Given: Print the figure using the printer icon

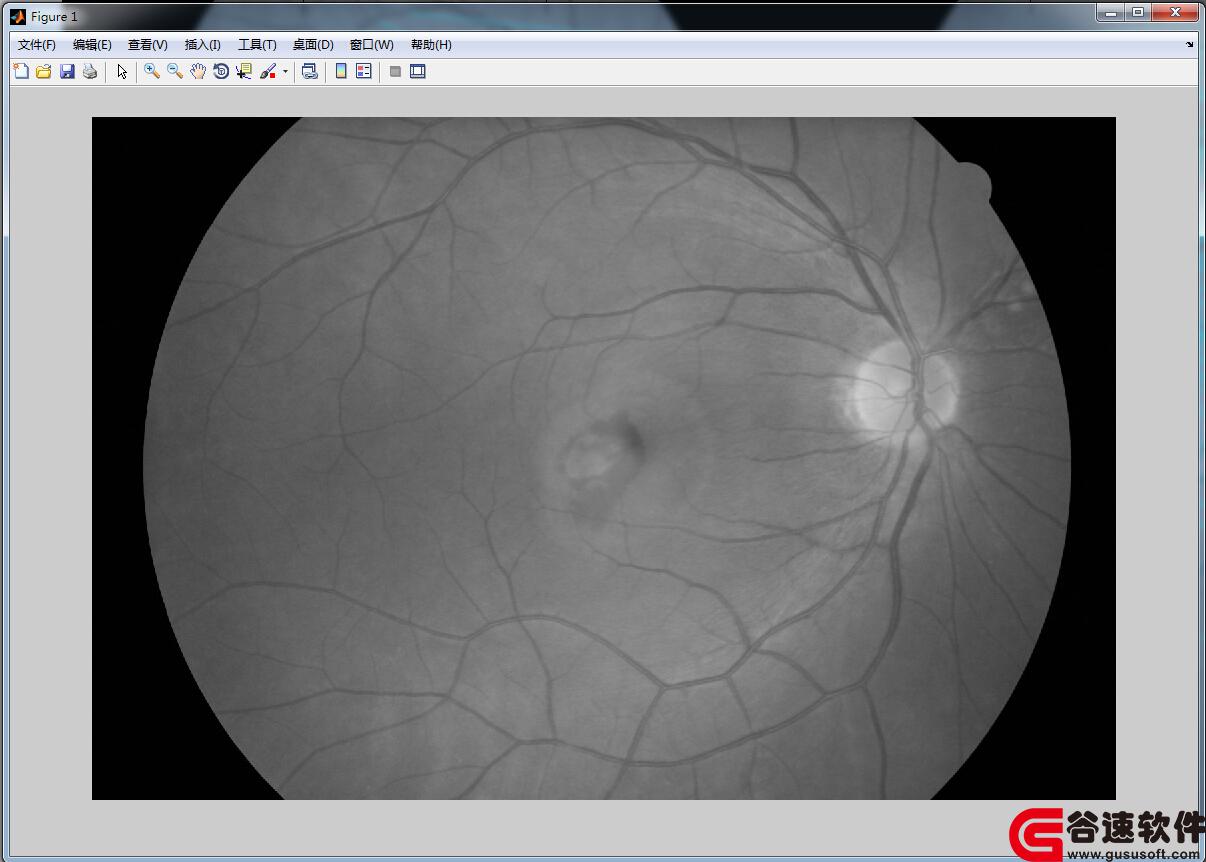Looking at the screenshot, I should pyautogui.click(x=90, y=71).
